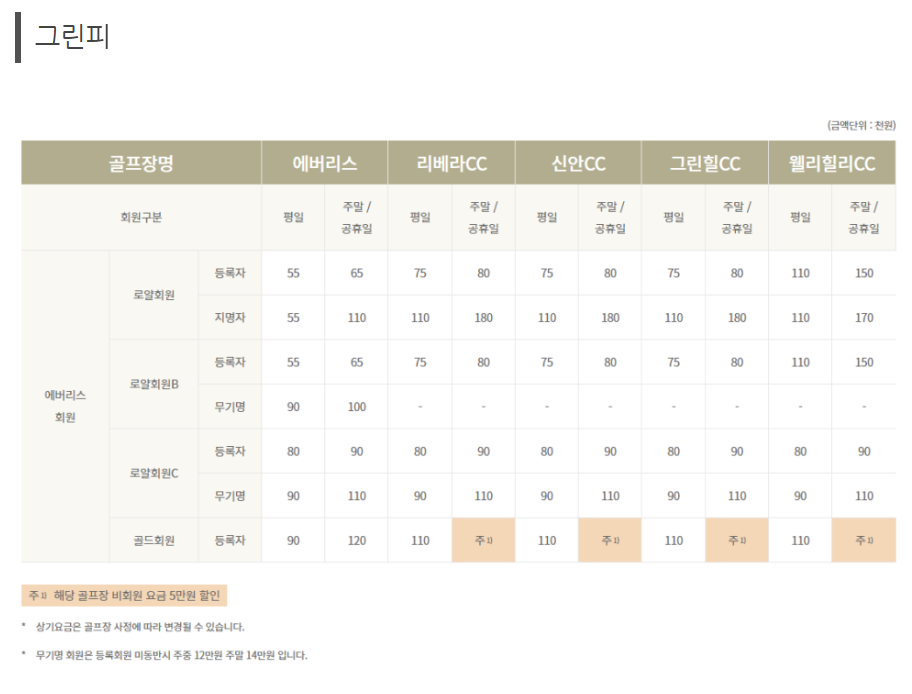Click the 100 value in 로얄회원B 무기명 row
This screenshot has height=694, width=912.
[357, 407]
